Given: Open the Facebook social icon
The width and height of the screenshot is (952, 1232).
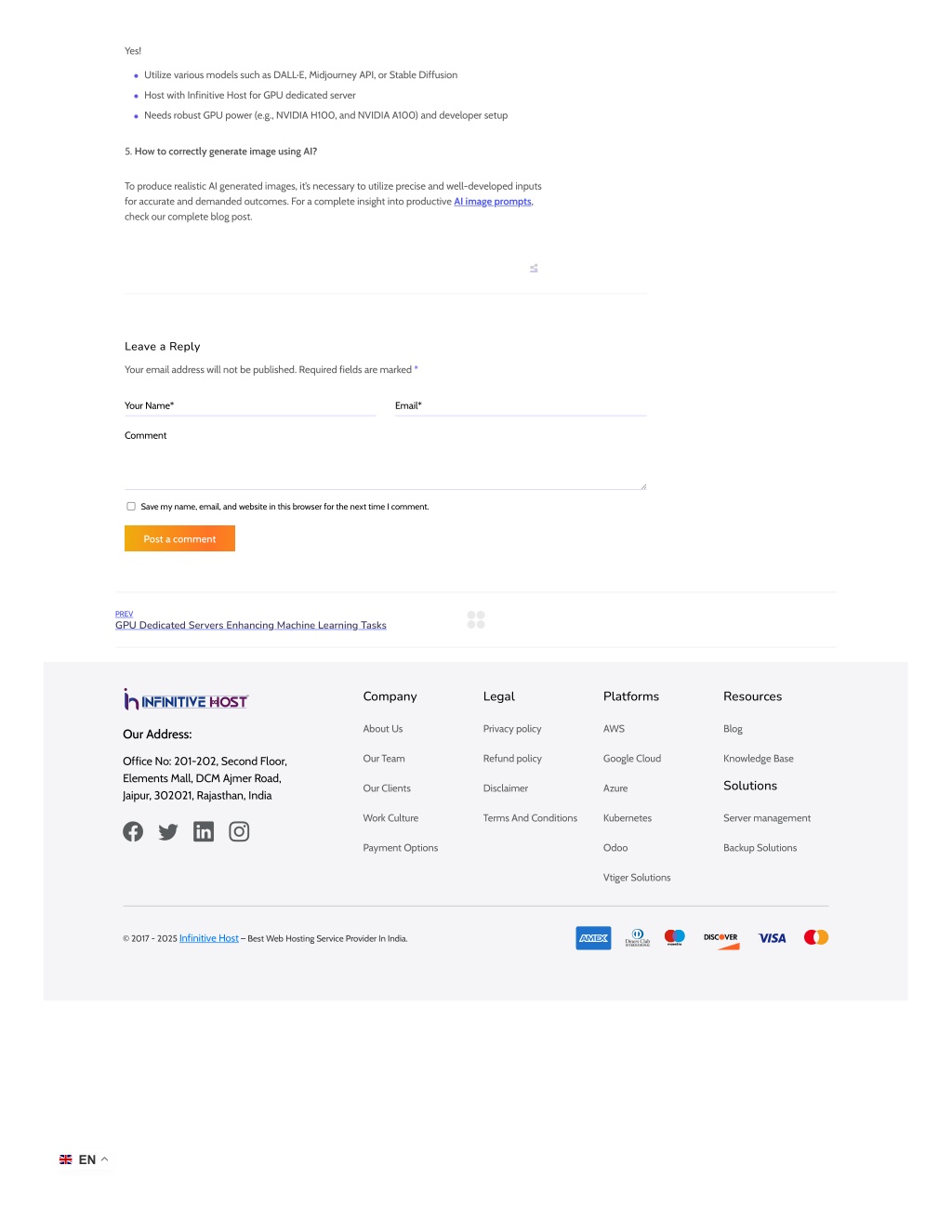Looking at the screenshot, I should (x=133, y=831).
